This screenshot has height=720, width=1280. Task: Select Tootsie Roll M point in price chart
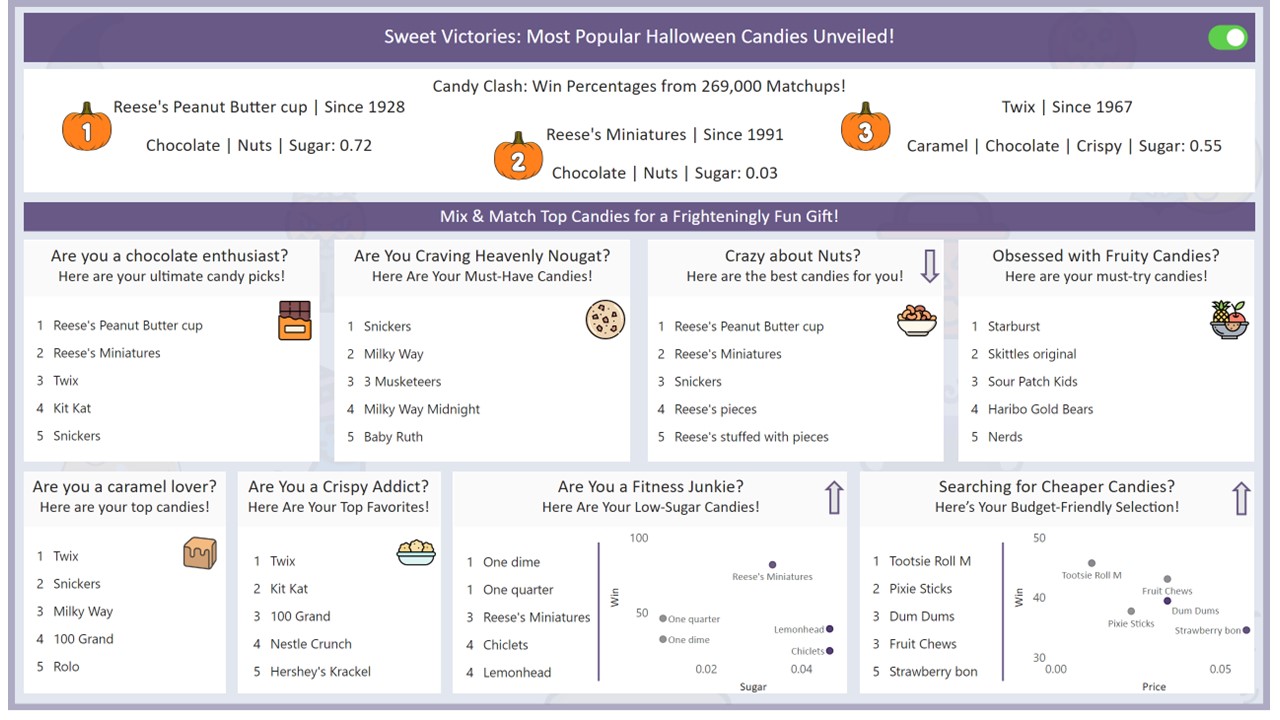click(x=1091, y=564)
